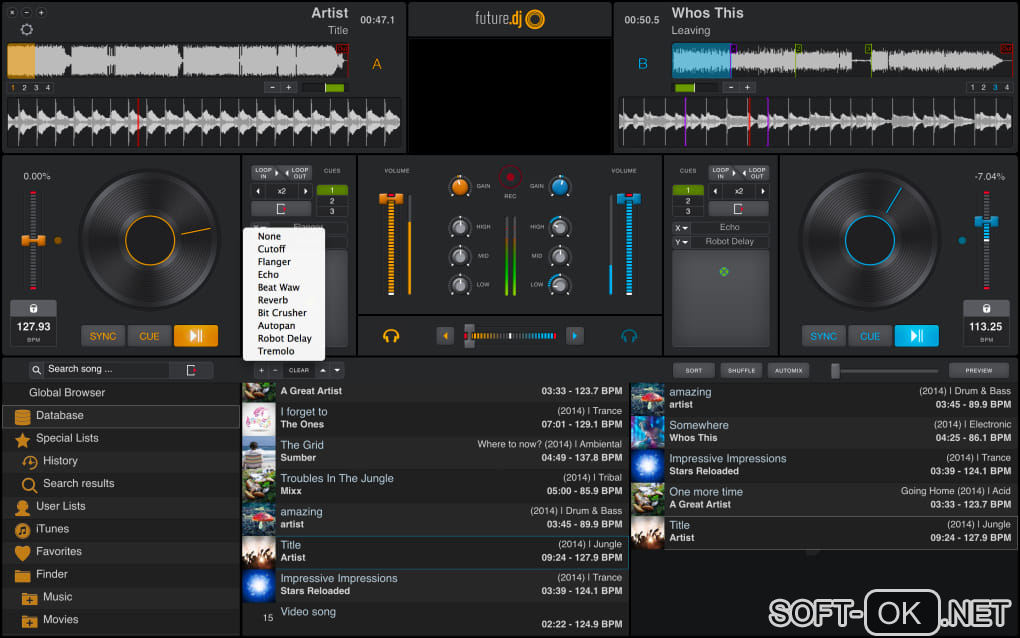This screenshot has height=638, width=1020.
Task: Click the crossfader slider handle
Action: coord(469,336)
